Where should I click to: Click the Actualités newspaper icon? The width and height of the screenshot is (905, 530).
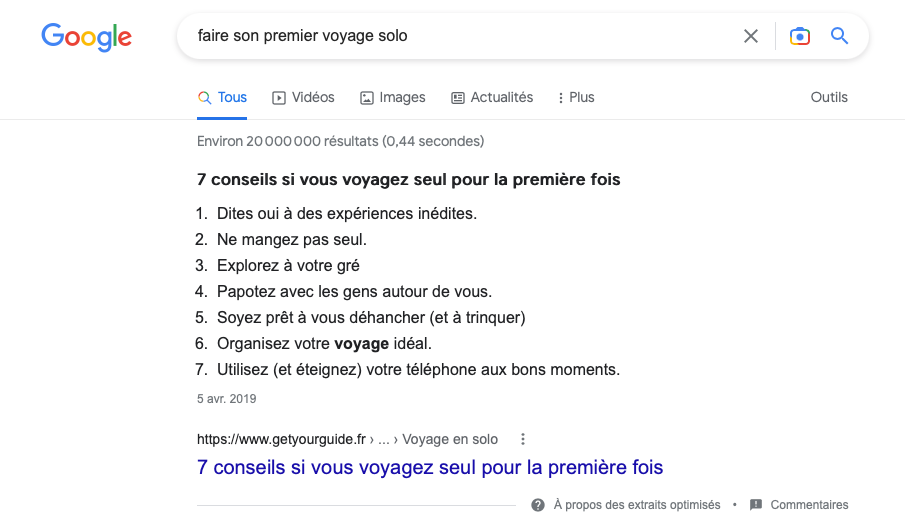tap(458, 98)
